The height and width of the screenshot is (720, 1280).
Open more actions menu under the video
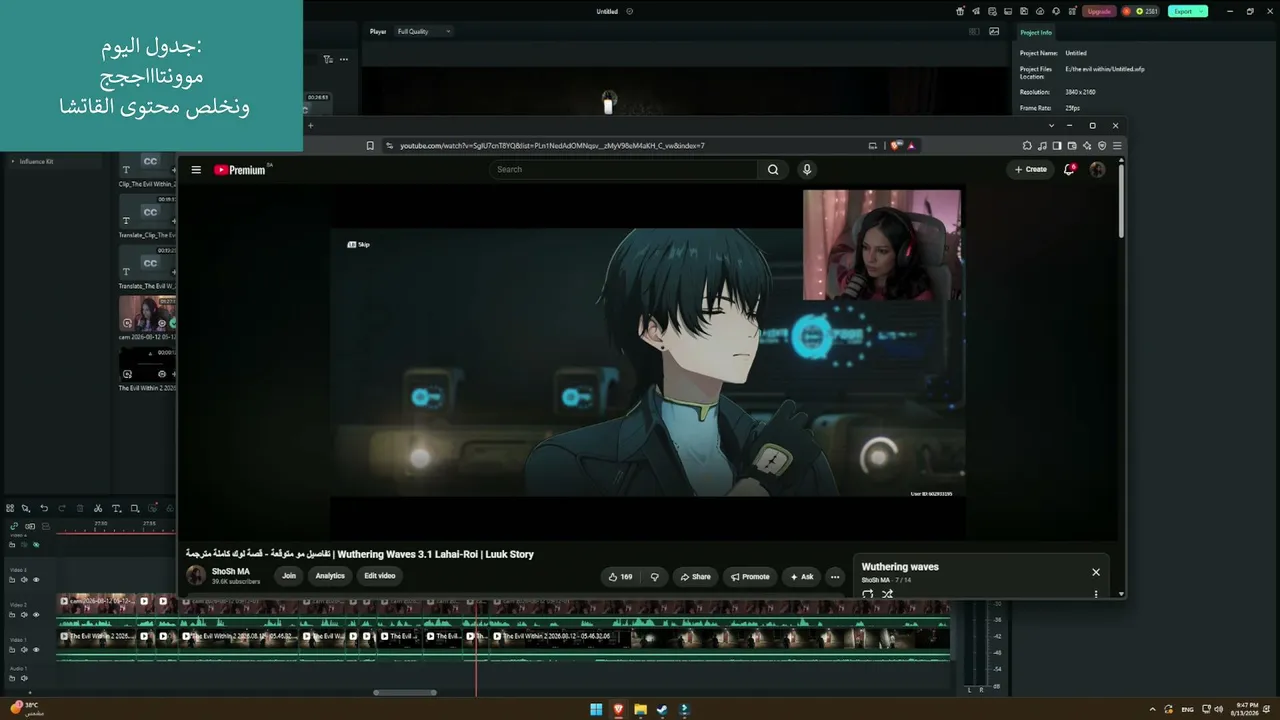click(x=835, y=577)
